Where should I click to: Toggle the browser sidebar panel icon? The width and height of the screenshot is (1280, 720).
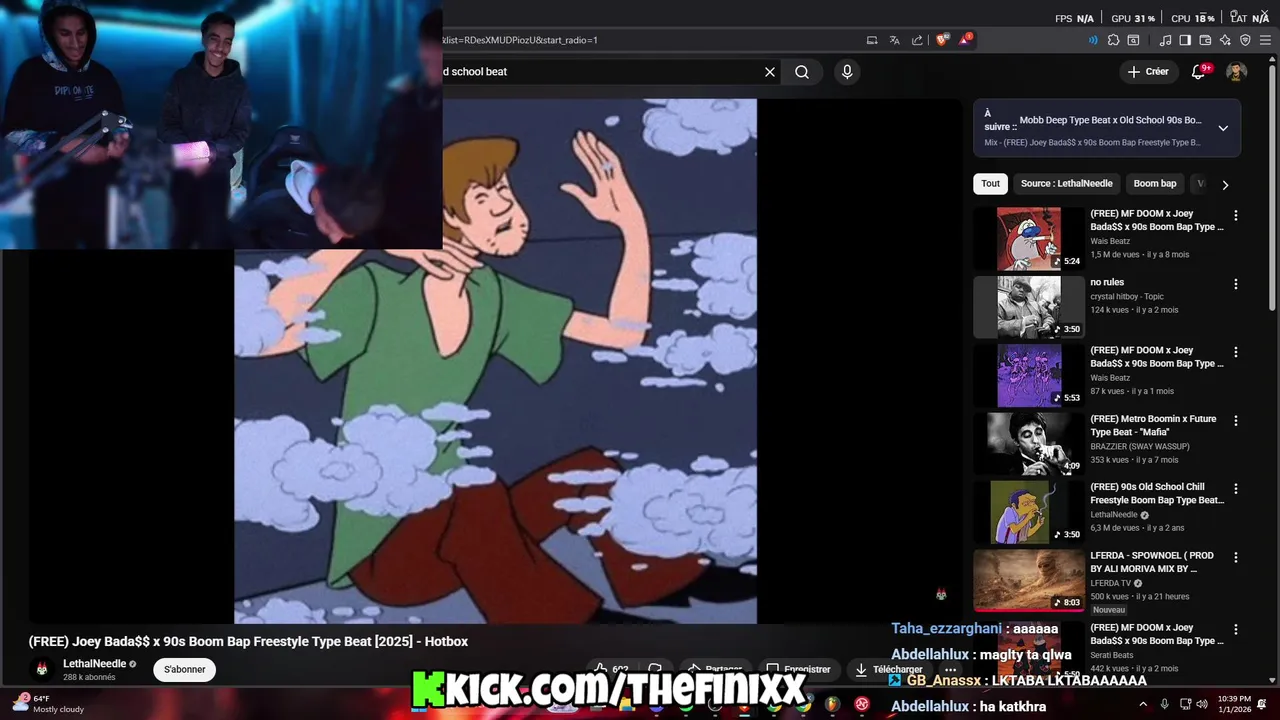click(x=1185, y=40)
